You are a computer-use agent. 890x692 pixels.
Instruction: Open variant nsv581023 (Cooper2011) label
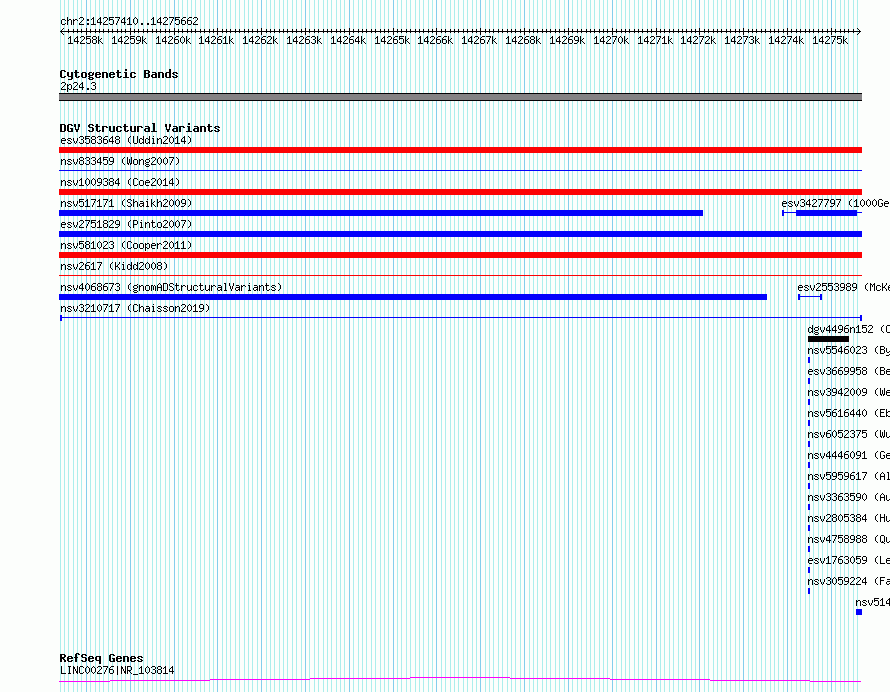point(126,245)
